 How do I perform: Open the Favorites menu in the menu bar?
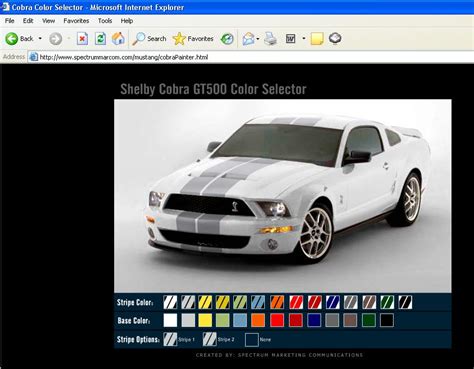[x=76, y=21]
